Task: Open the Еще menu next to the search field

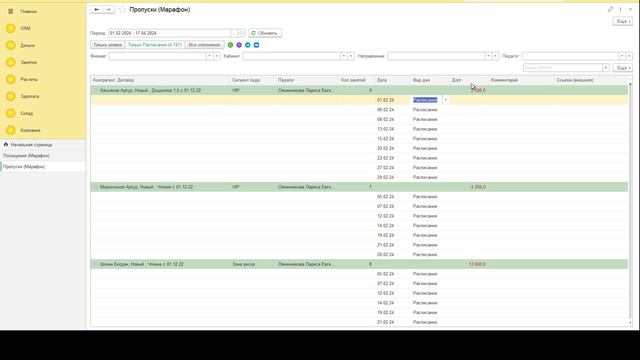Action: (x=623, y=68)
